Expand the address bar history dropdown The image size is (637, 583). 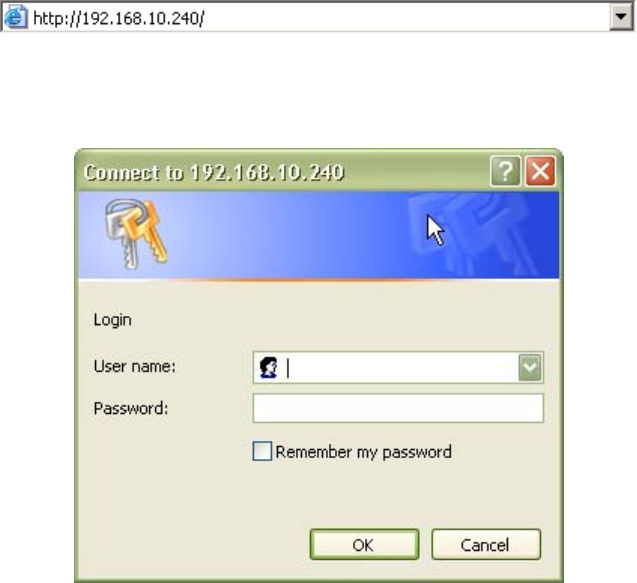pos(621,17)
